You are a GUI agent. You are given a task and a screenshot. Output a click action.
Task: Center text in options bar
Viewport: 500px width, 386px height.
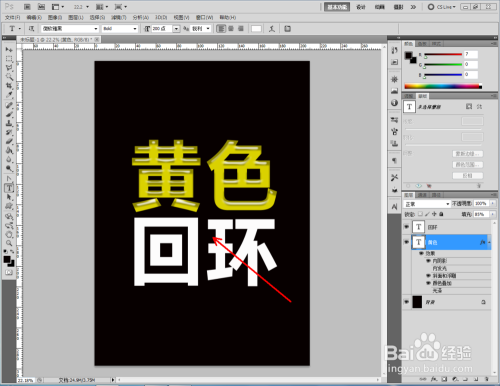(x=231, y=29)
